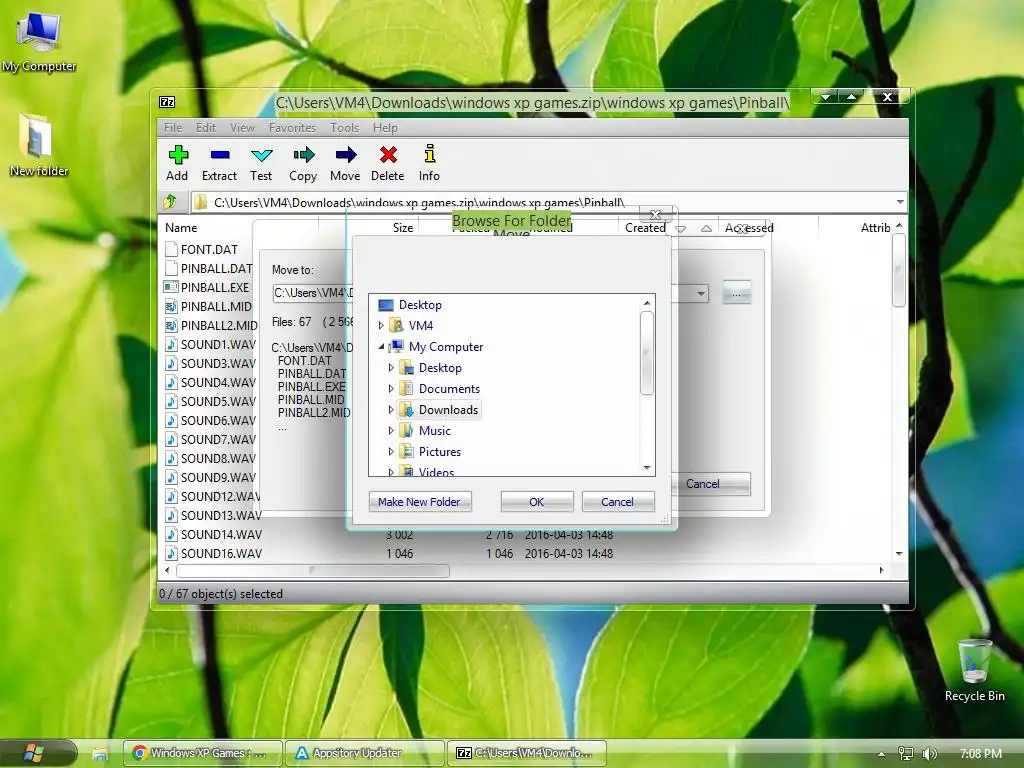This screenshot has height=768, width=1024.
Task: Select Downloads folder in tree
Action: click(448, 409)
